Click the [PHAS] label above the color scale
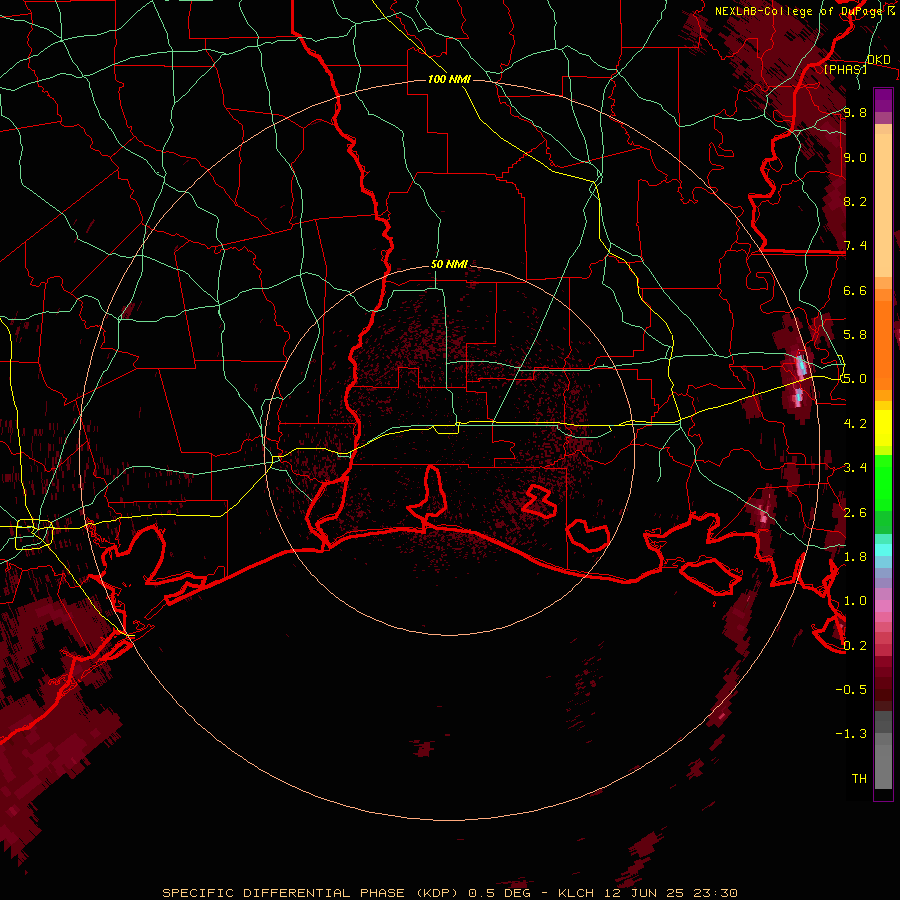Viewport: 900px width, 900px height. tap(845, 70)
